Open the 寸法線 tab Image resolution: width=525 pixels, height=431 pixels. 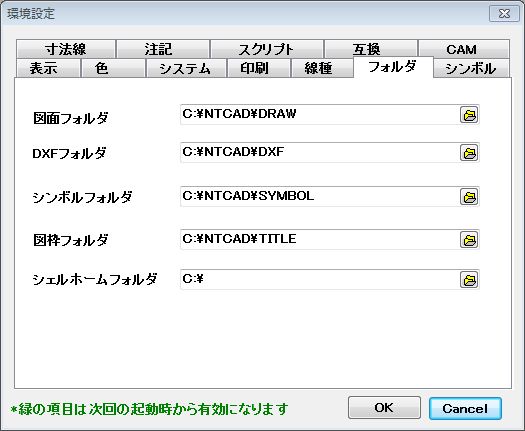(x=66, y=49)
